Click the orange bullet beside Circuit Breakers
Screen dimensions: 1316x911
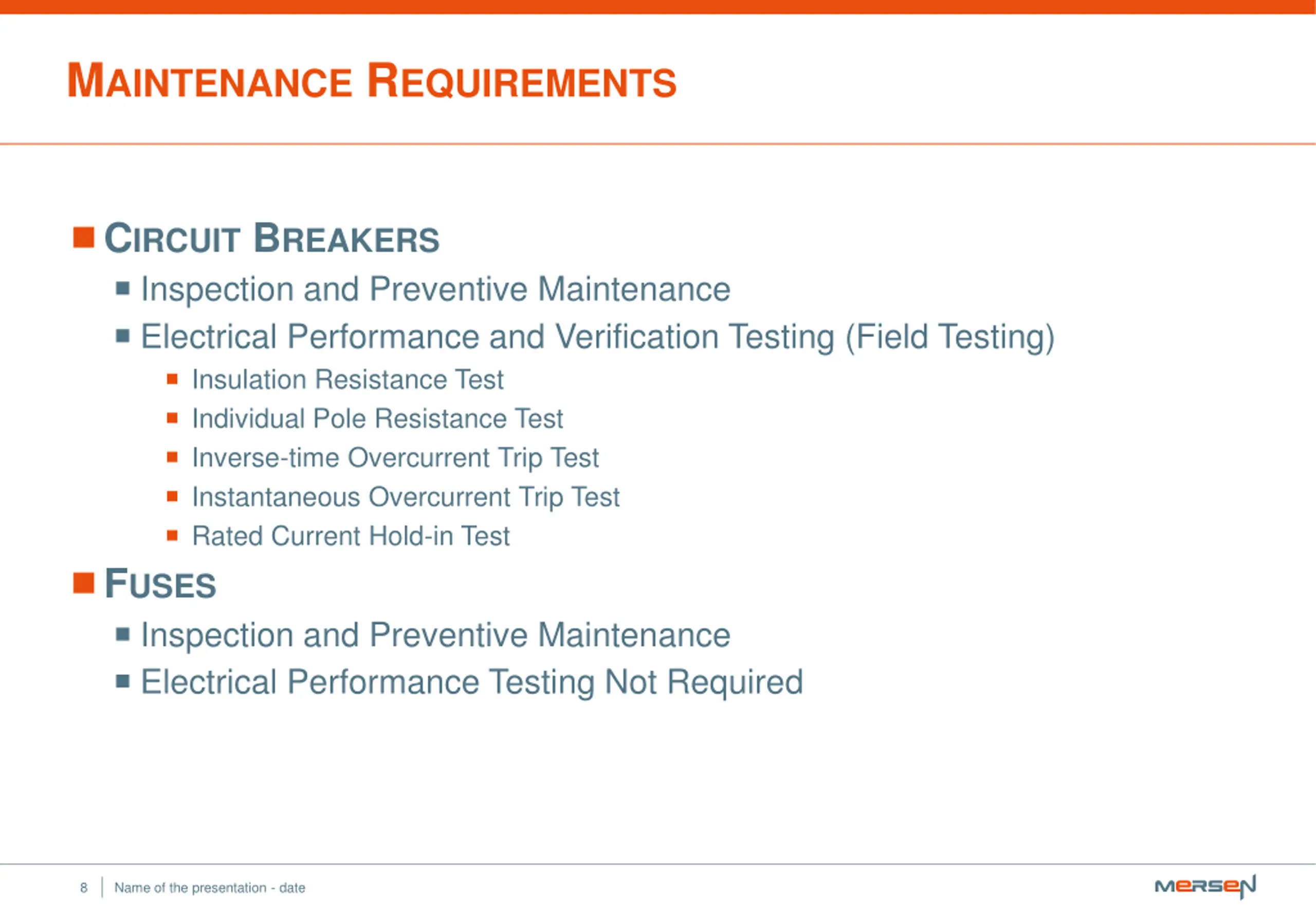83,237
